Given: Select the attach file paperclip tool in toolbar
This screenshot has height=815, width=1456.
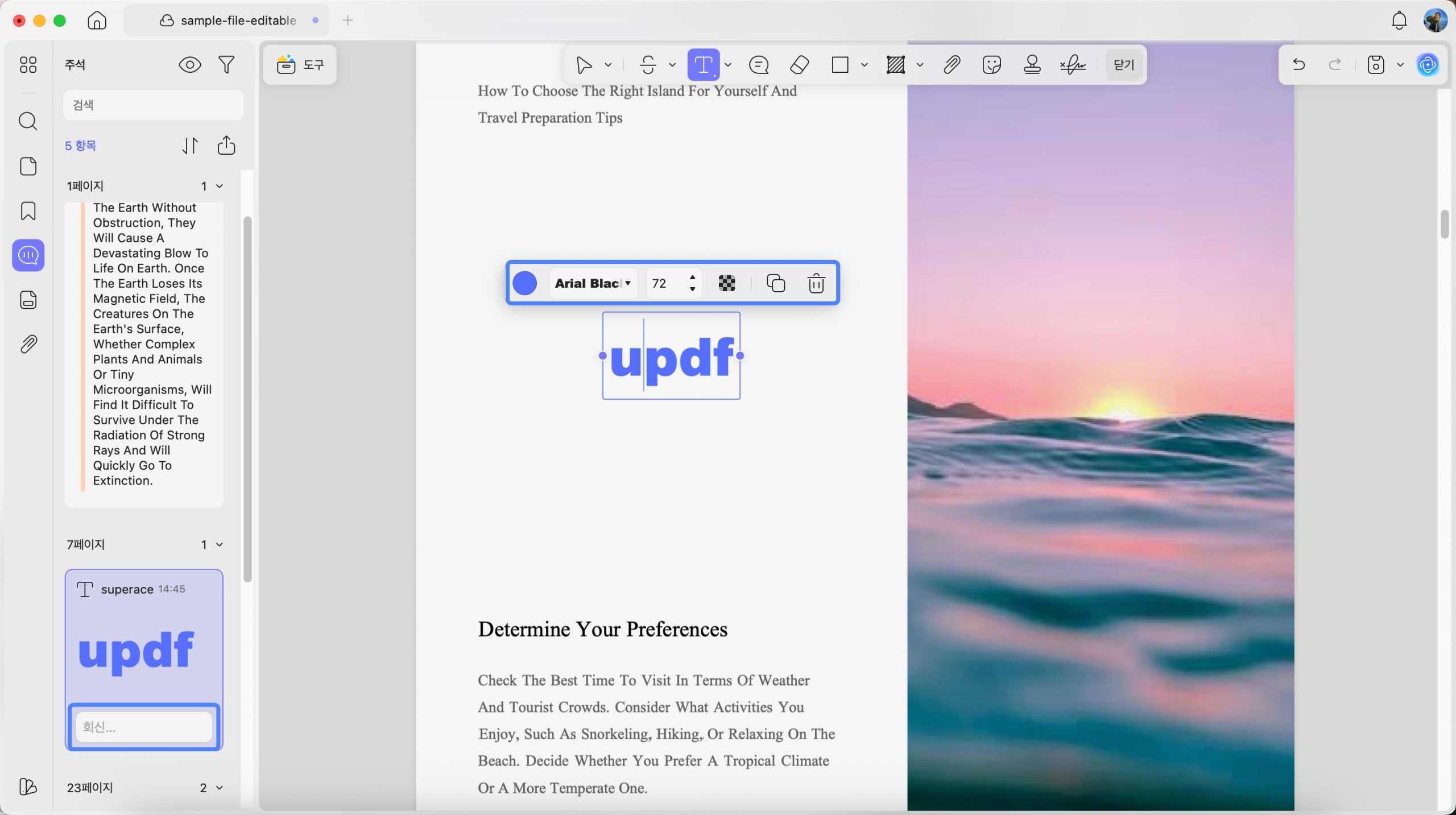Looking at the screenshot, I should [952, 65].
